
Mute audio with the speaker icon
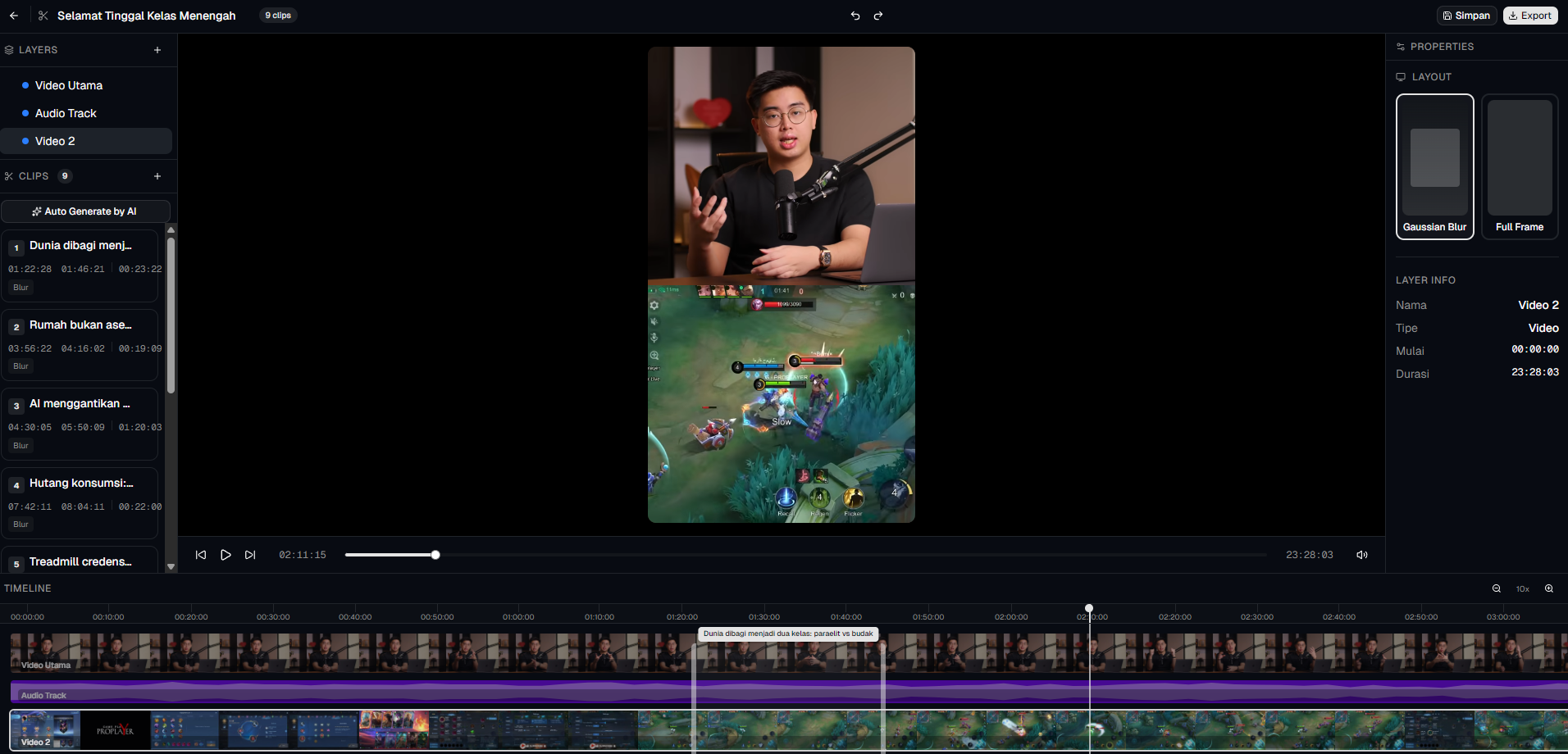[1362, 555]
